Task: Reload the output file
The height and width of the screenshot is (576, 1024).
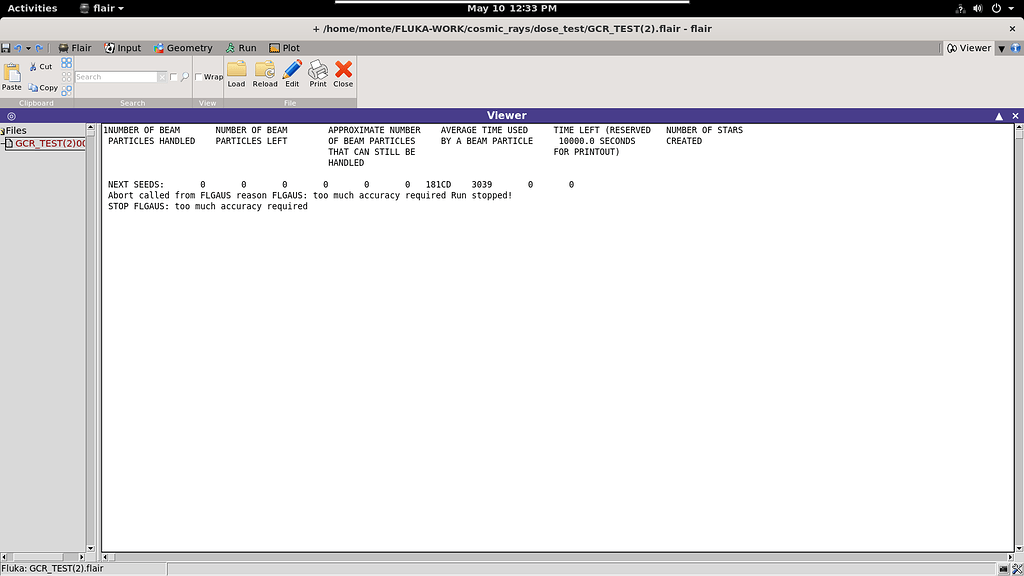Action: click(265, 73)
